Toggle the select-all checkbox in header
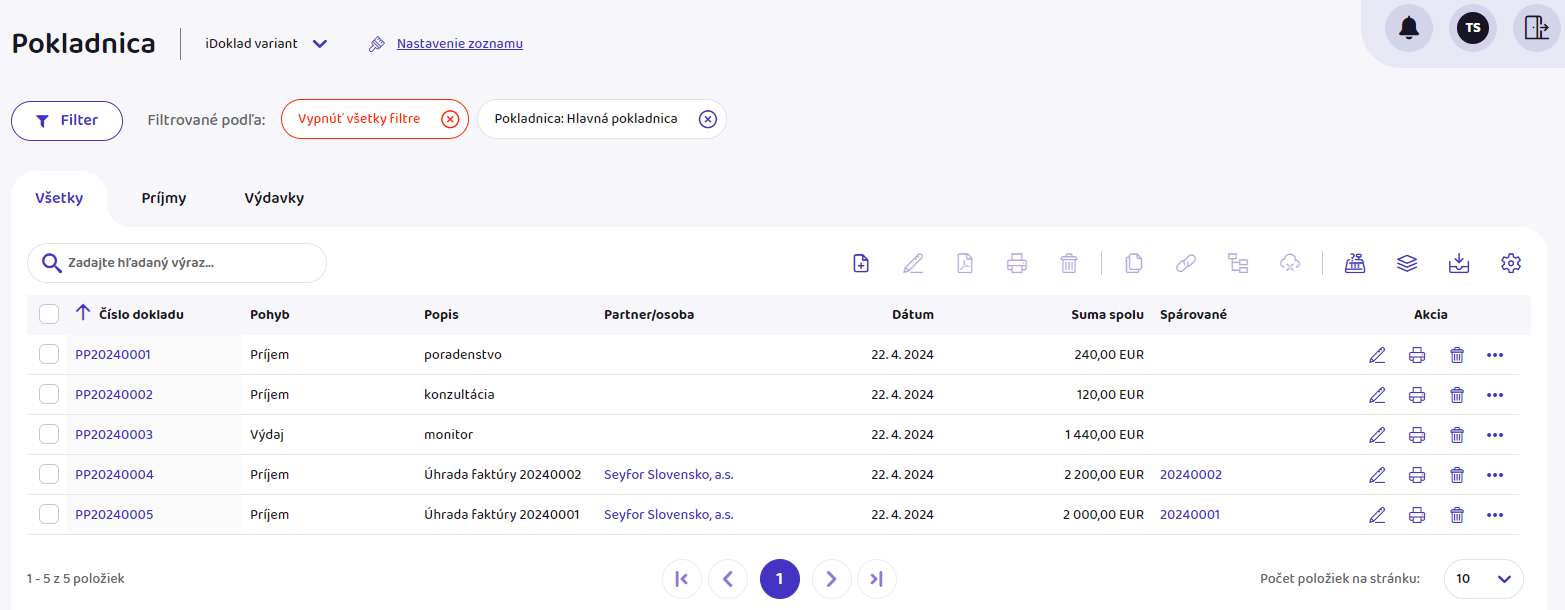This screenshot has height=610, width=1565. pos(49,314)
